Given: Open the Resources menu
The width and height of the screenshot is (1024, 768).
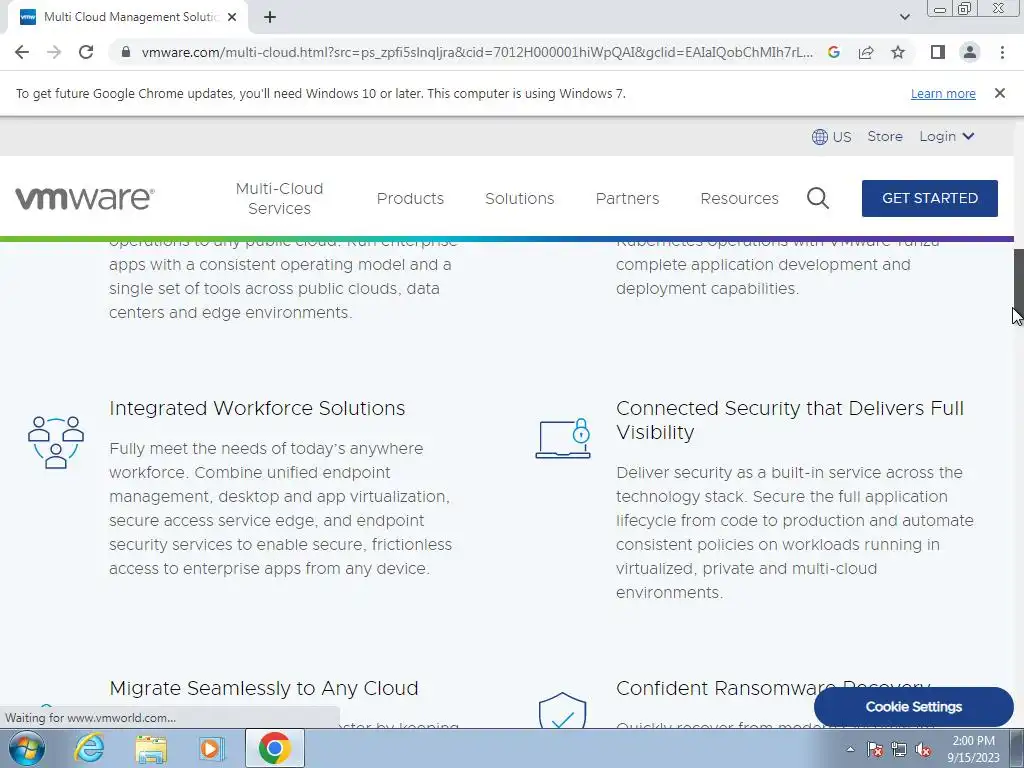Looking at the screenshot, I should tap(739, 199).
